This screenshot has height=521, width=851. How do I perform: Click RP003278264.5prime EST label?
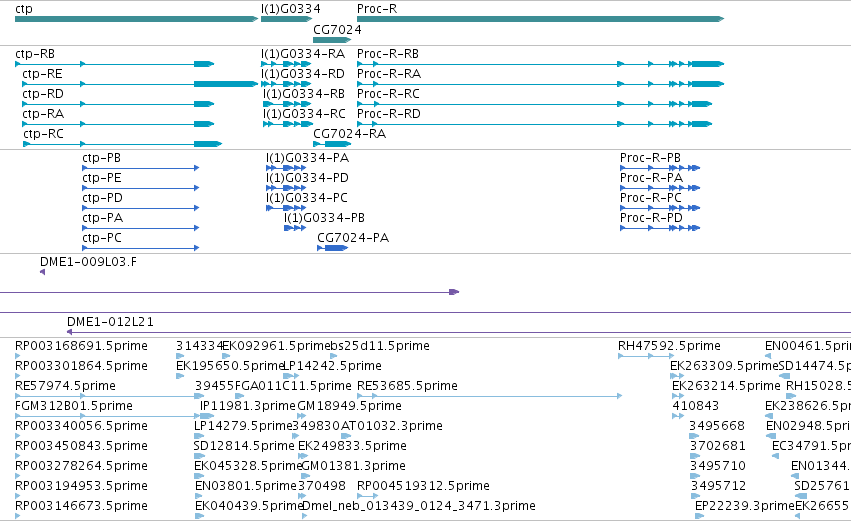pos(81,467)
